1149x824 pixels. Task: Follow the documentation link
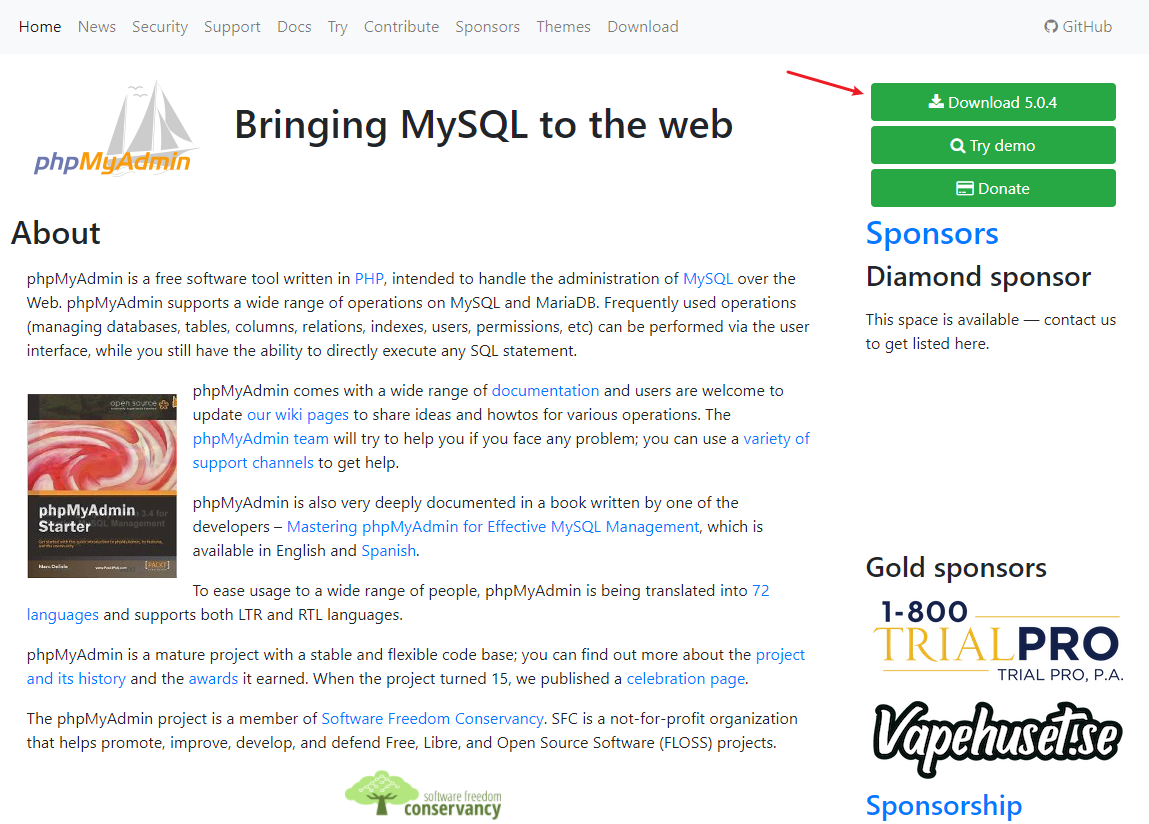click(545, 391)
